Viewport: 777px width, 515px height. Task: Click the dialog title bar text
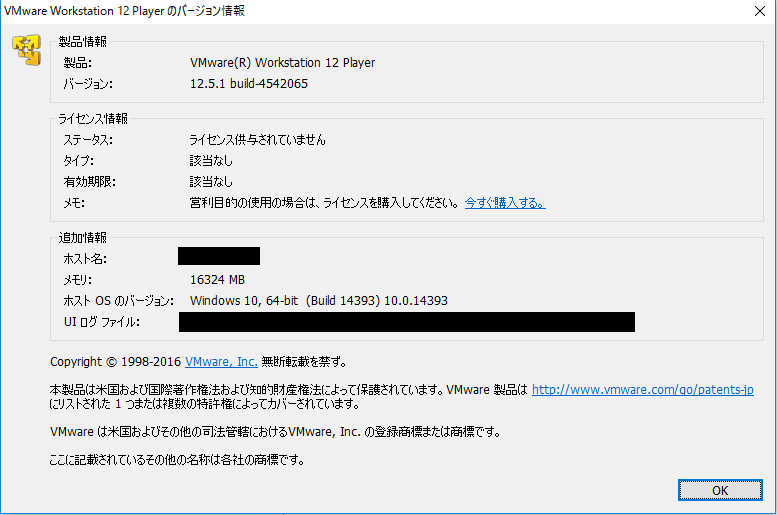pyautogui.click(x=124, y=11)
